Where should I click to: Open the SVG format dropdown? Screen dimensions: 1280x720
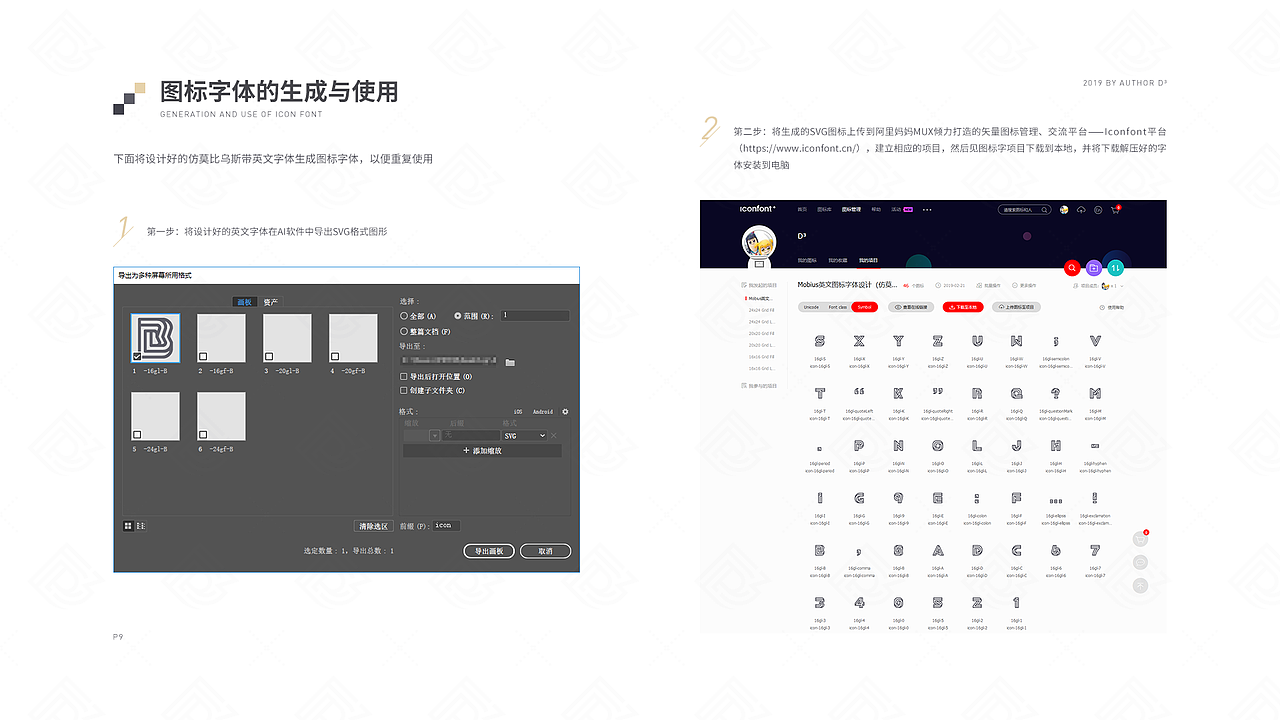click(x=524, y=436)
